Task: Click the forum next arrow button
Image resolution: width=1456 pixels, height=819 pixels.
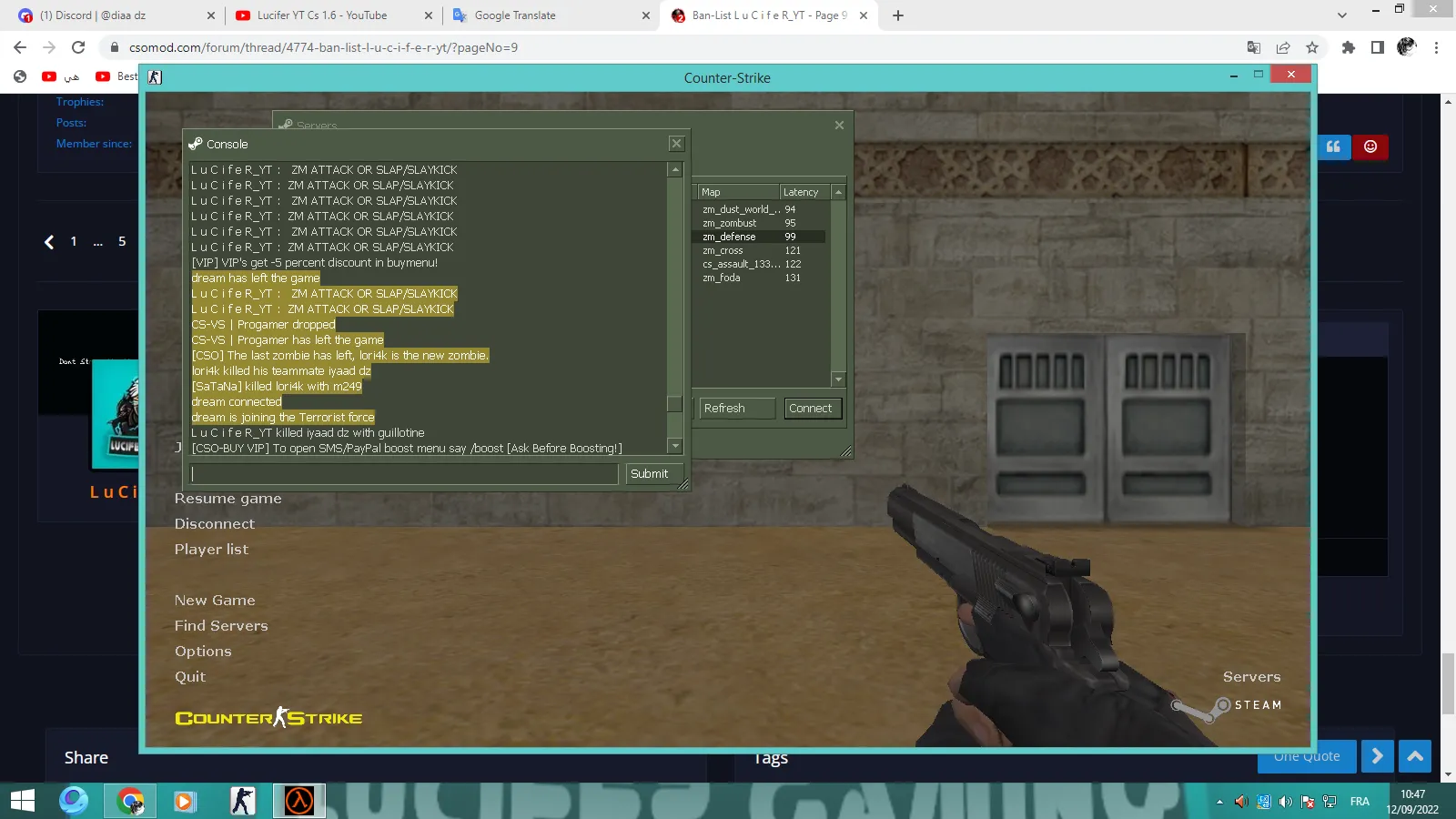Action: tap(1378, 756)
